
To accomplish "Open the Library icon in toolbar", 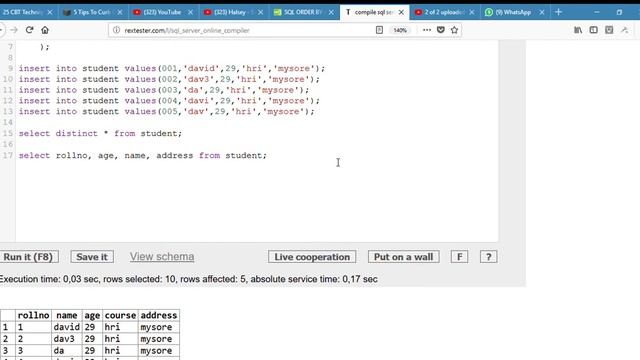I will tap(578, 30).
